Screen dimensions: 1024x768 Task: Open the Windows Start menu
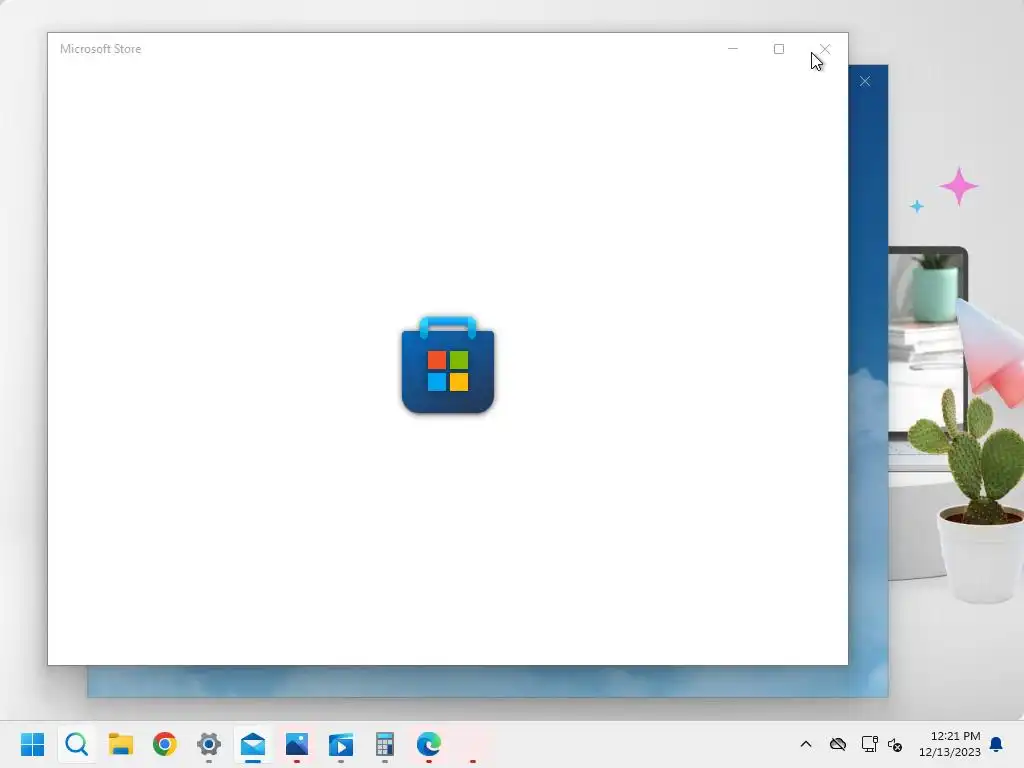pos(33,744)
